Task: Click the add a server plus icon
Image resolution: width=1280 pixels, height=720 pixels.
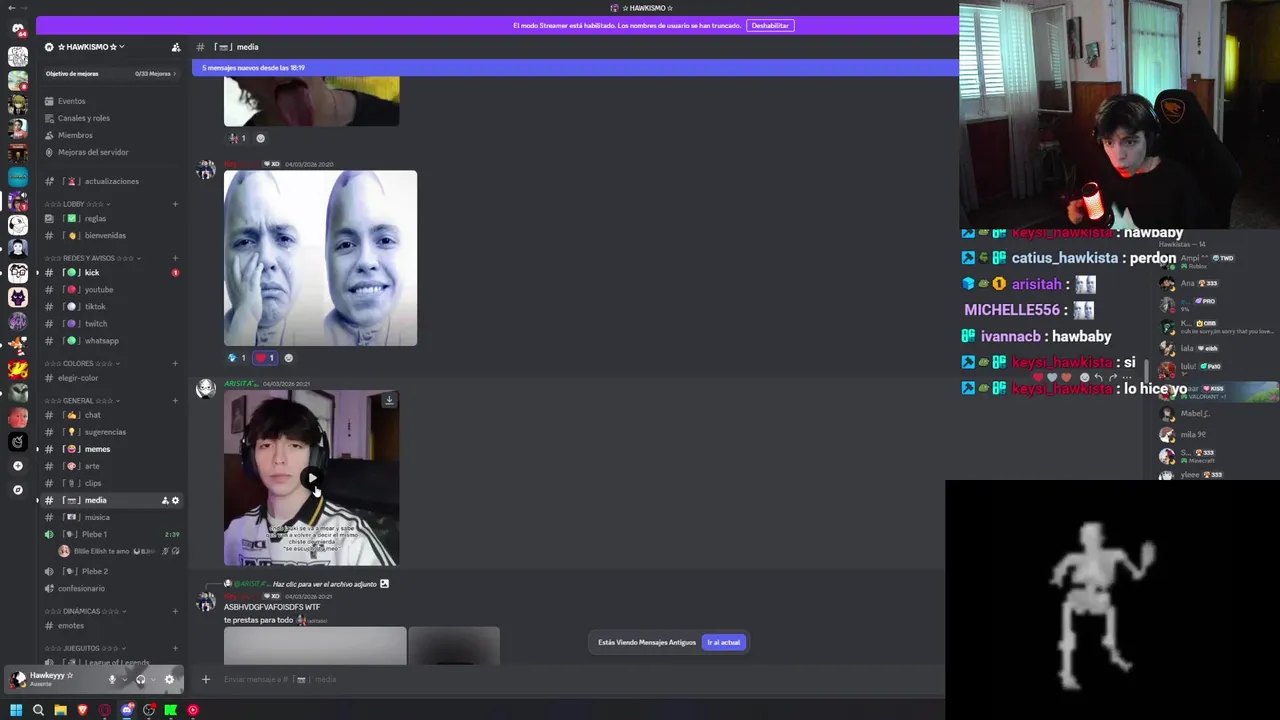Action: (18, 466)
